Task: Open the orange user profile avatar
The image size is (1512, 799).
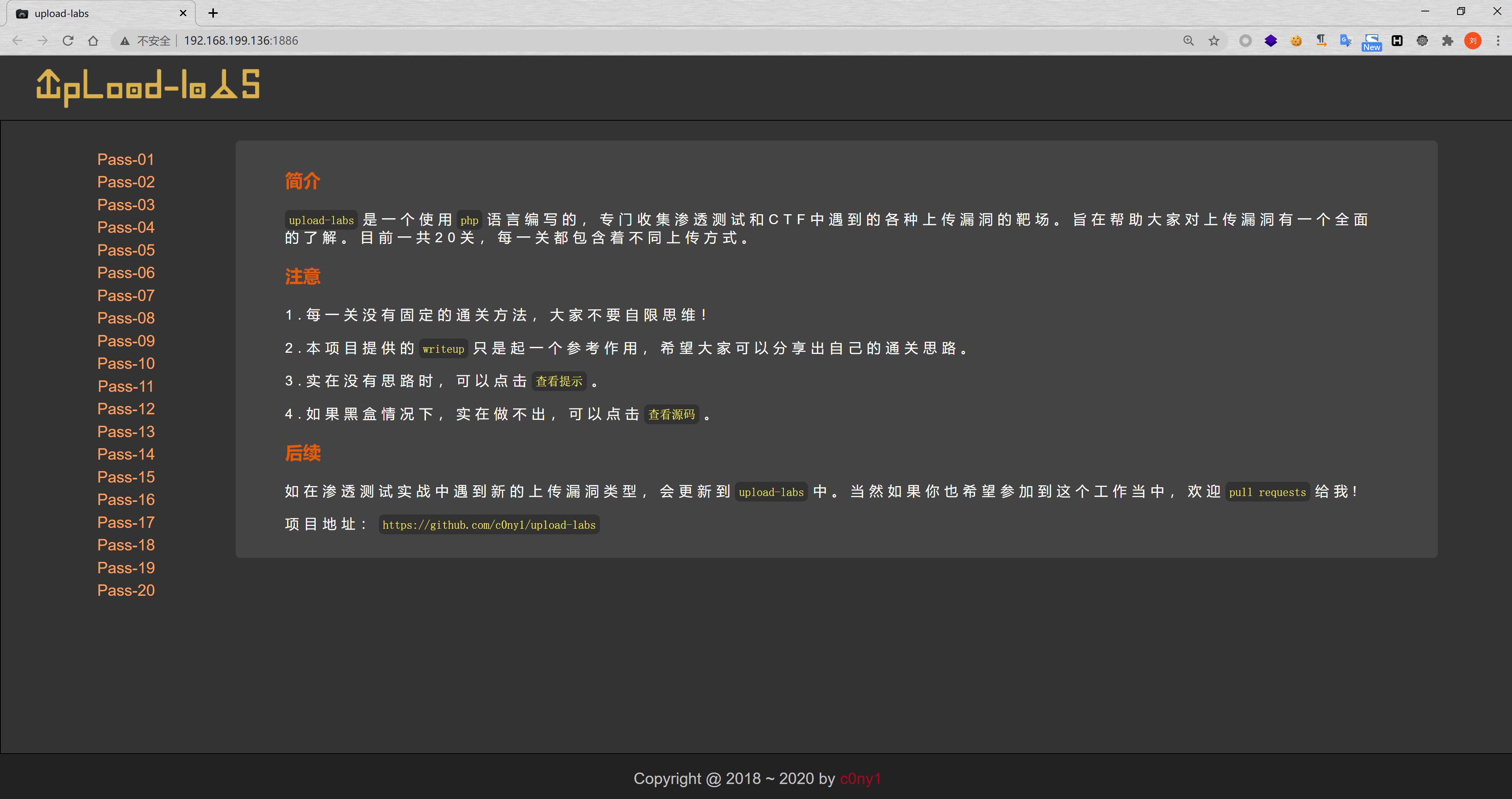Action: [1473, 41]
